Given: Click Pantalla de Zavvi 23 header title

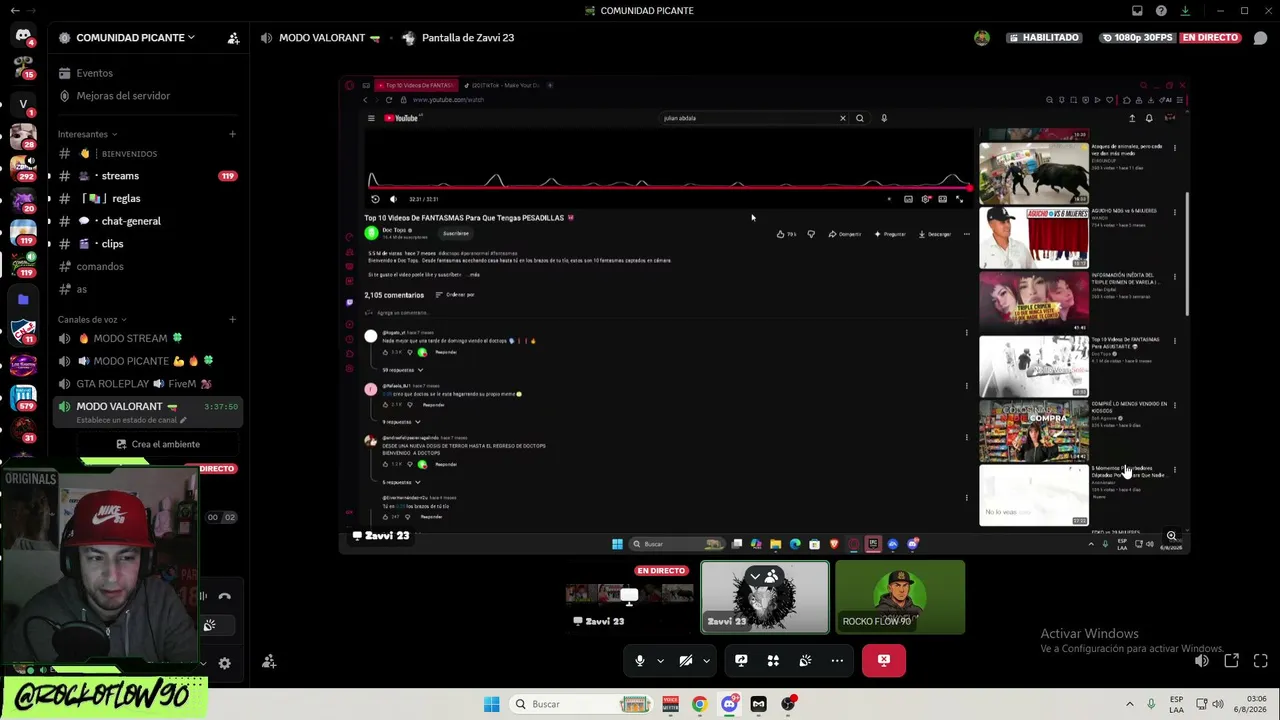Looking at the screenshot, I should (468, 38).
